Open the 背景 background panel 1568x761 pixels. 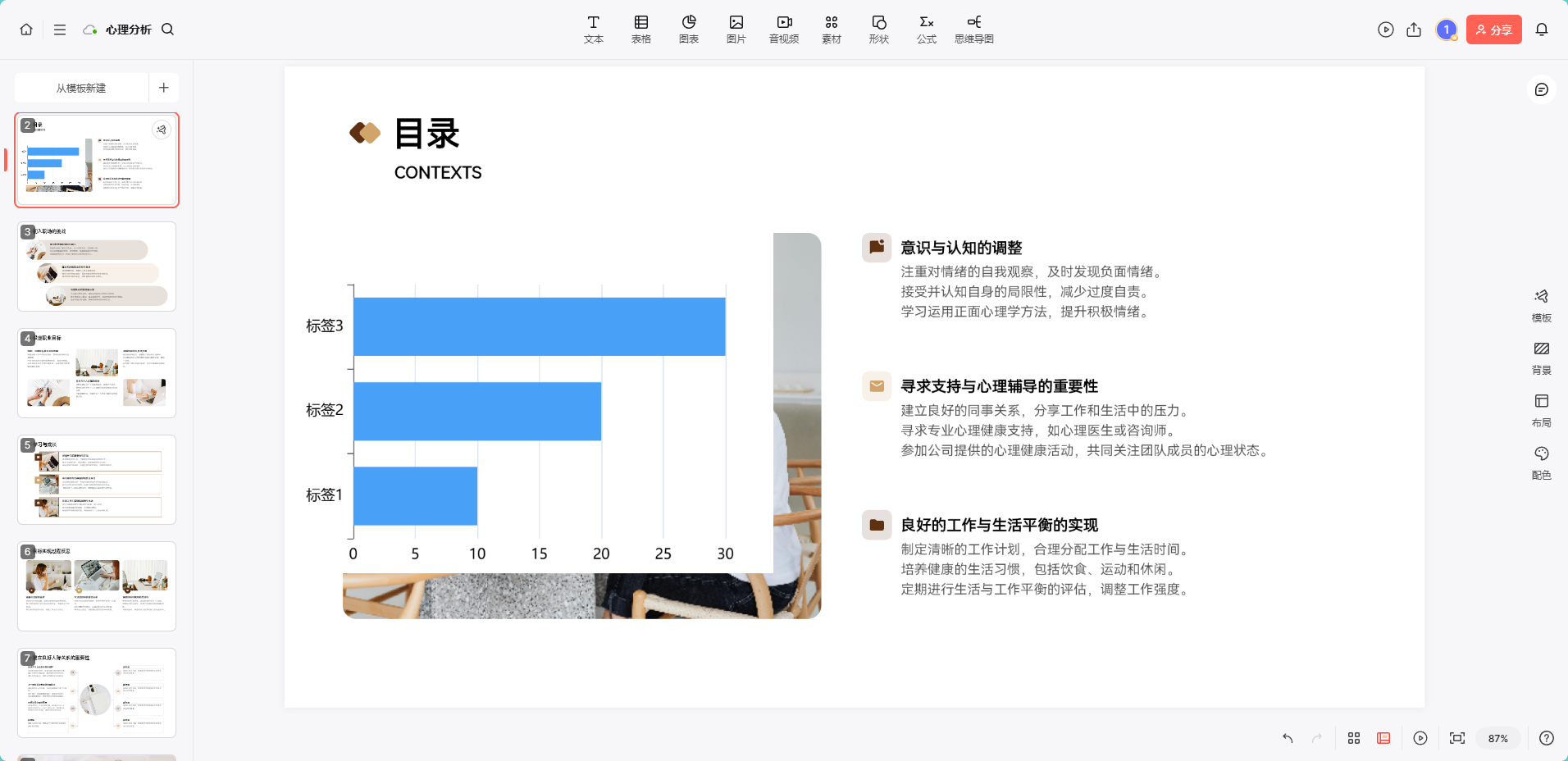tap(1542, 358)
